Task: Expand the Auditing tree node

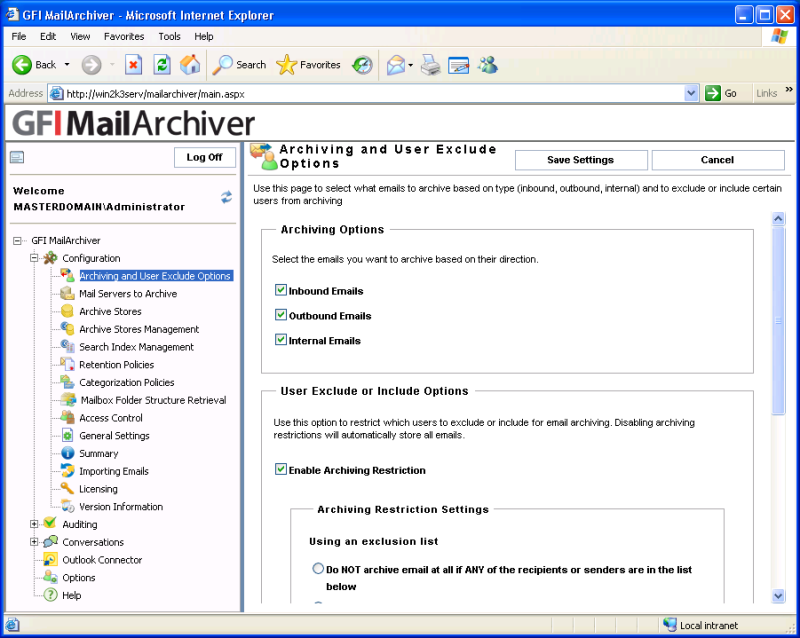Action: (x=34, y=524)
